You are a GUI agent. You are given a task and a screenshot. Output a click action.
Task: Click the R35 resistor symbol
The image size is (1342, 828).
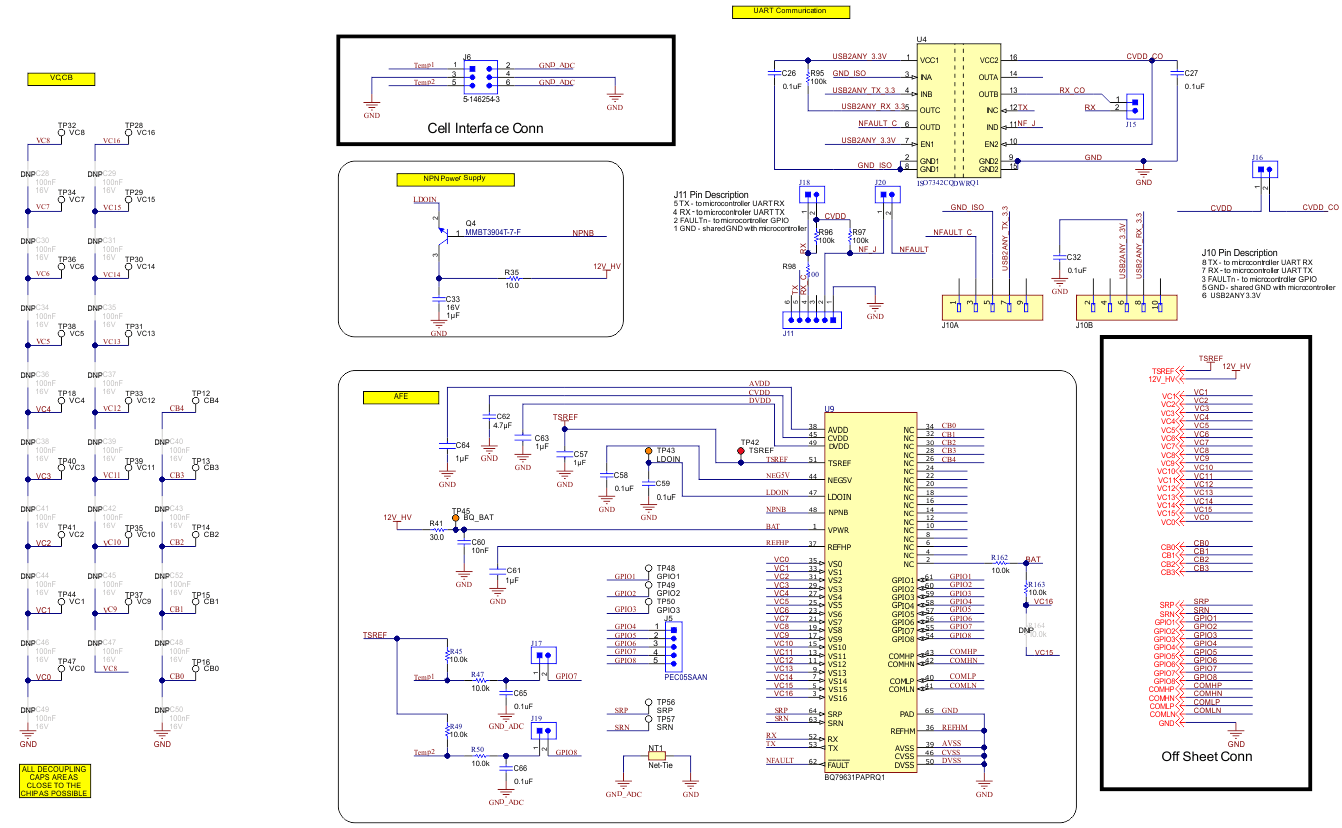pos(512,279)
